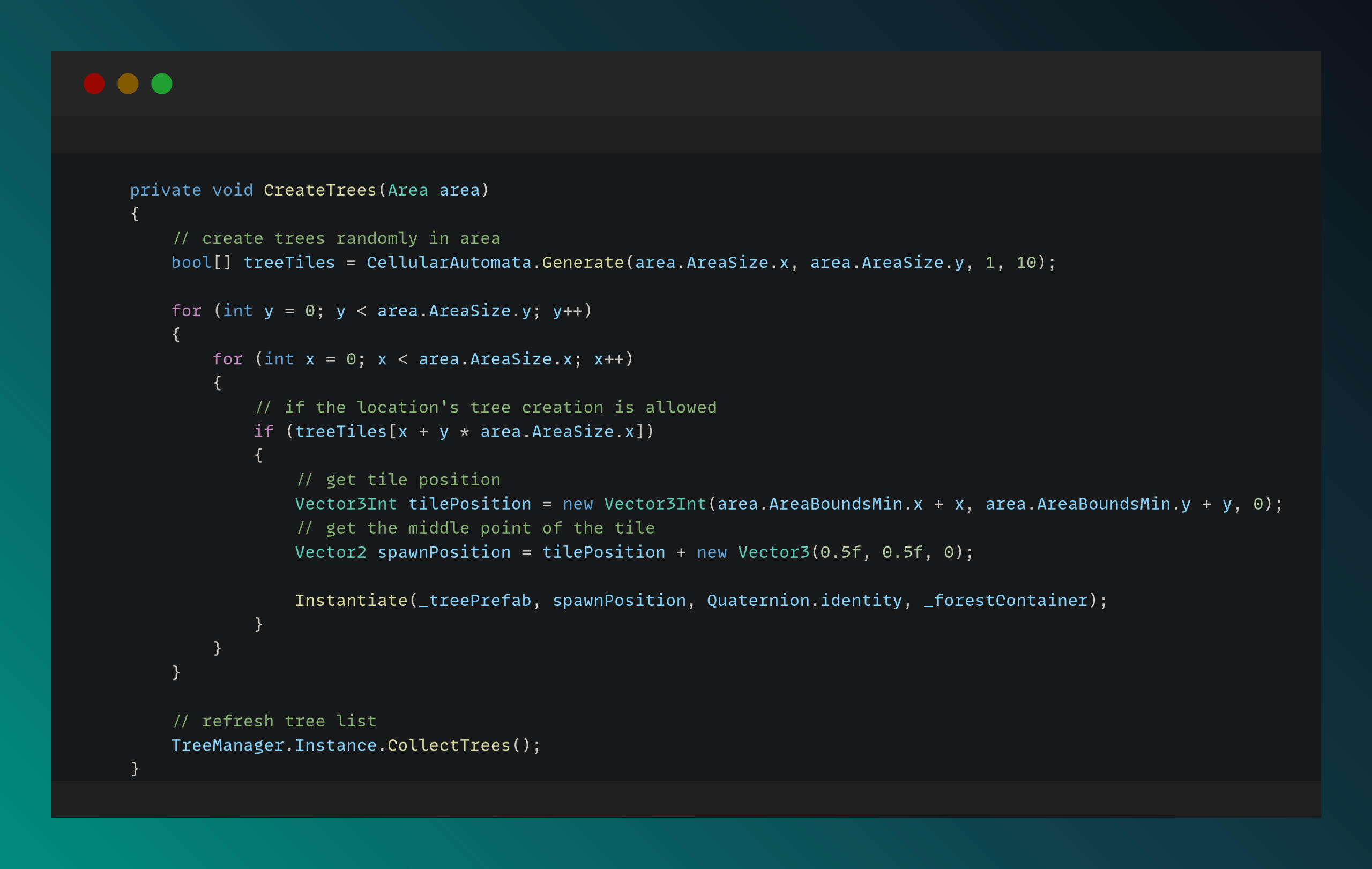Click the 'create trees randomly in area' comment

336,238
